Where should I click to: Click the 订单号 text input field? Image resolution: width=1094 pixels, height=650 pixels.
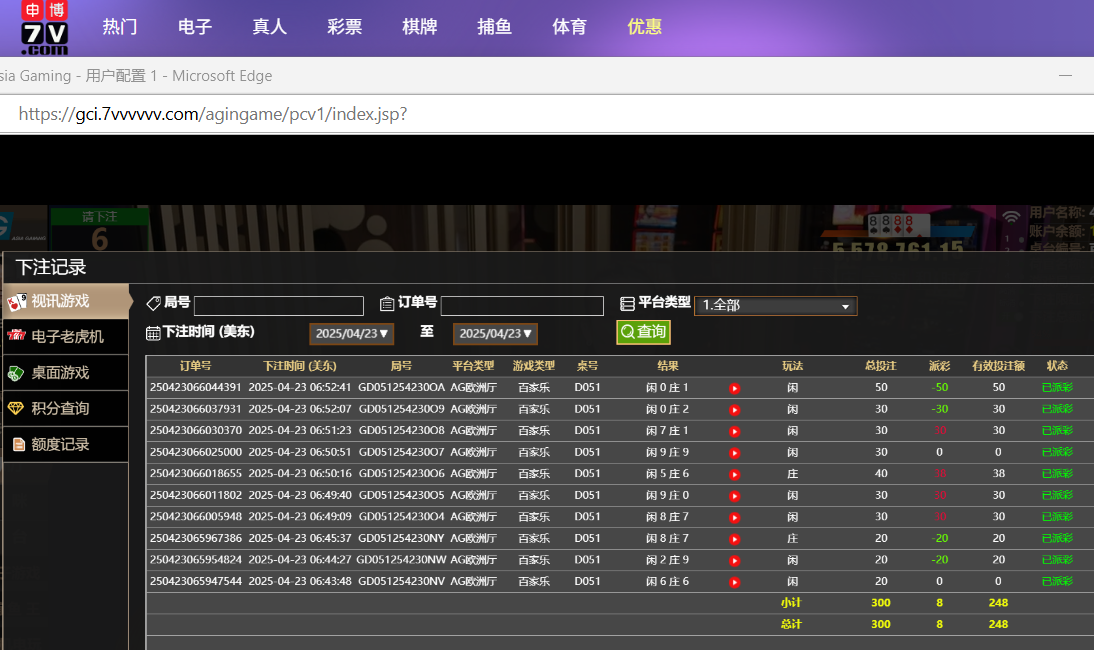click(522, 306)
